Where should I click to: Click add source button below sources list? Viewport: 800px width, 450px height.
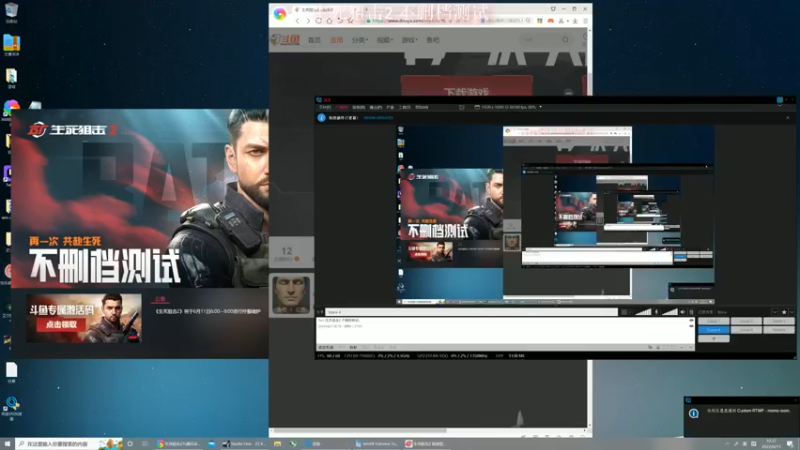326,347
